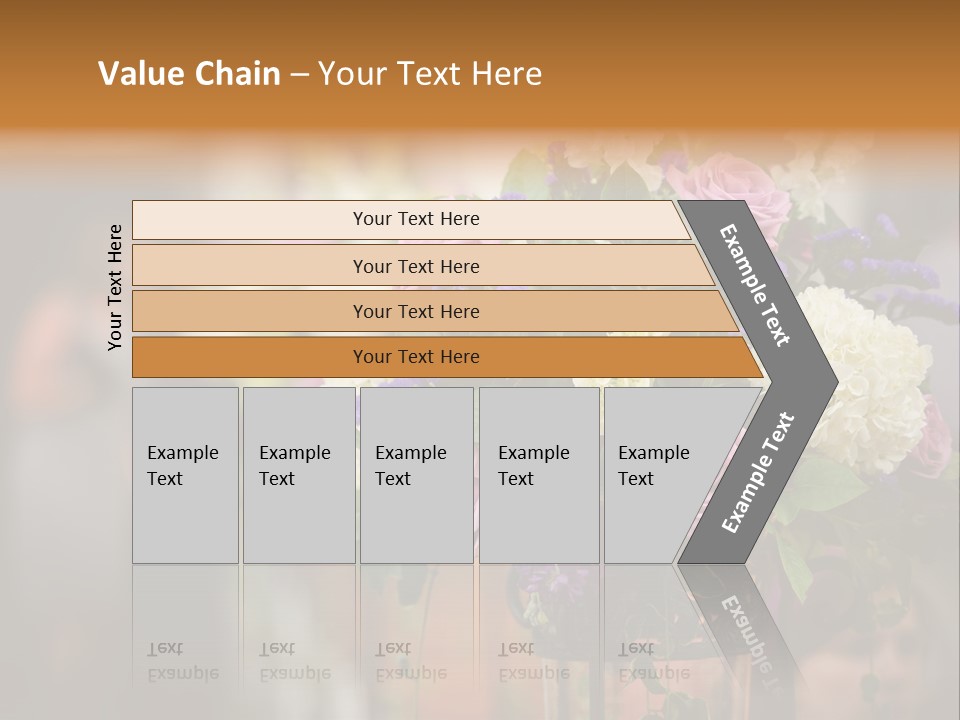960x720 pixels.
Task: Select the topmost lightest "Your Text Here" bar
Action: pos(415,219)
